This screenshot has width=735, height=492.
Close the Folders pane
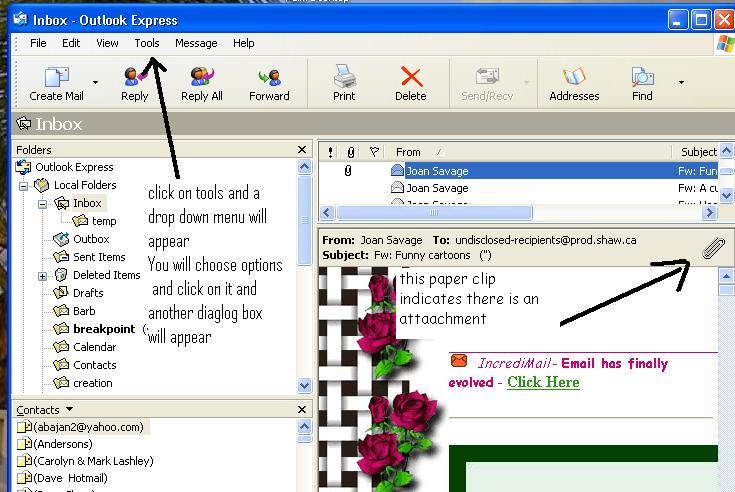(302, 150)
